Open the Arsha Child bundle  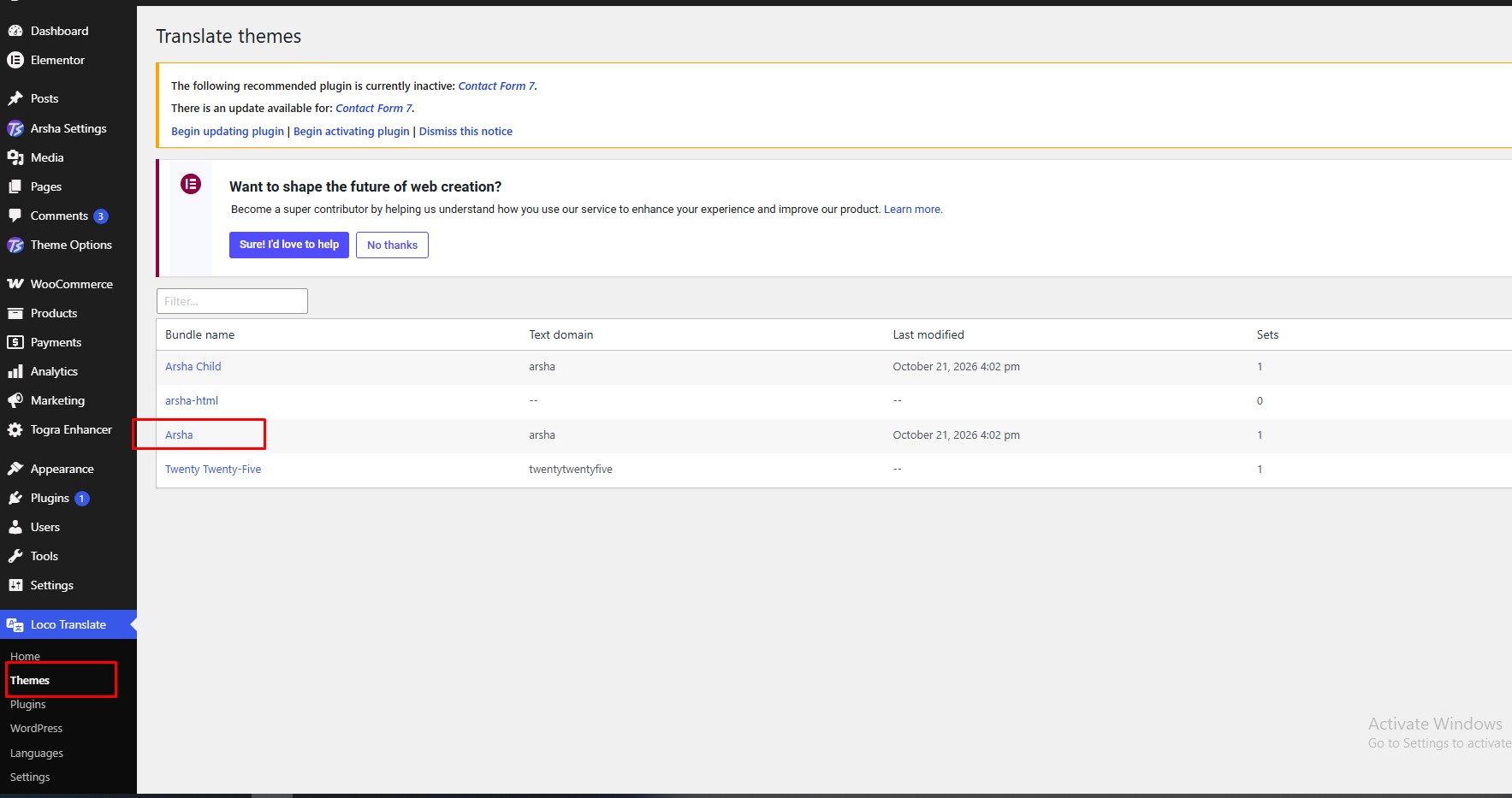193,366
